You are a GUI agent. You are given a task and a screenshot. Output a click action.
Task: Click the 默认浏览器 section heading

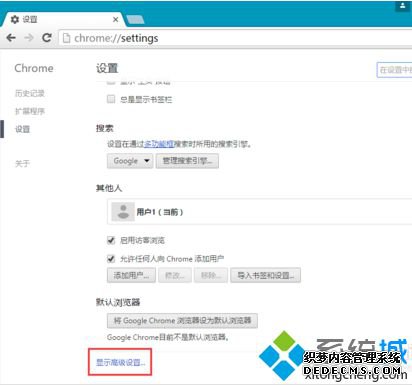(118, 302)
